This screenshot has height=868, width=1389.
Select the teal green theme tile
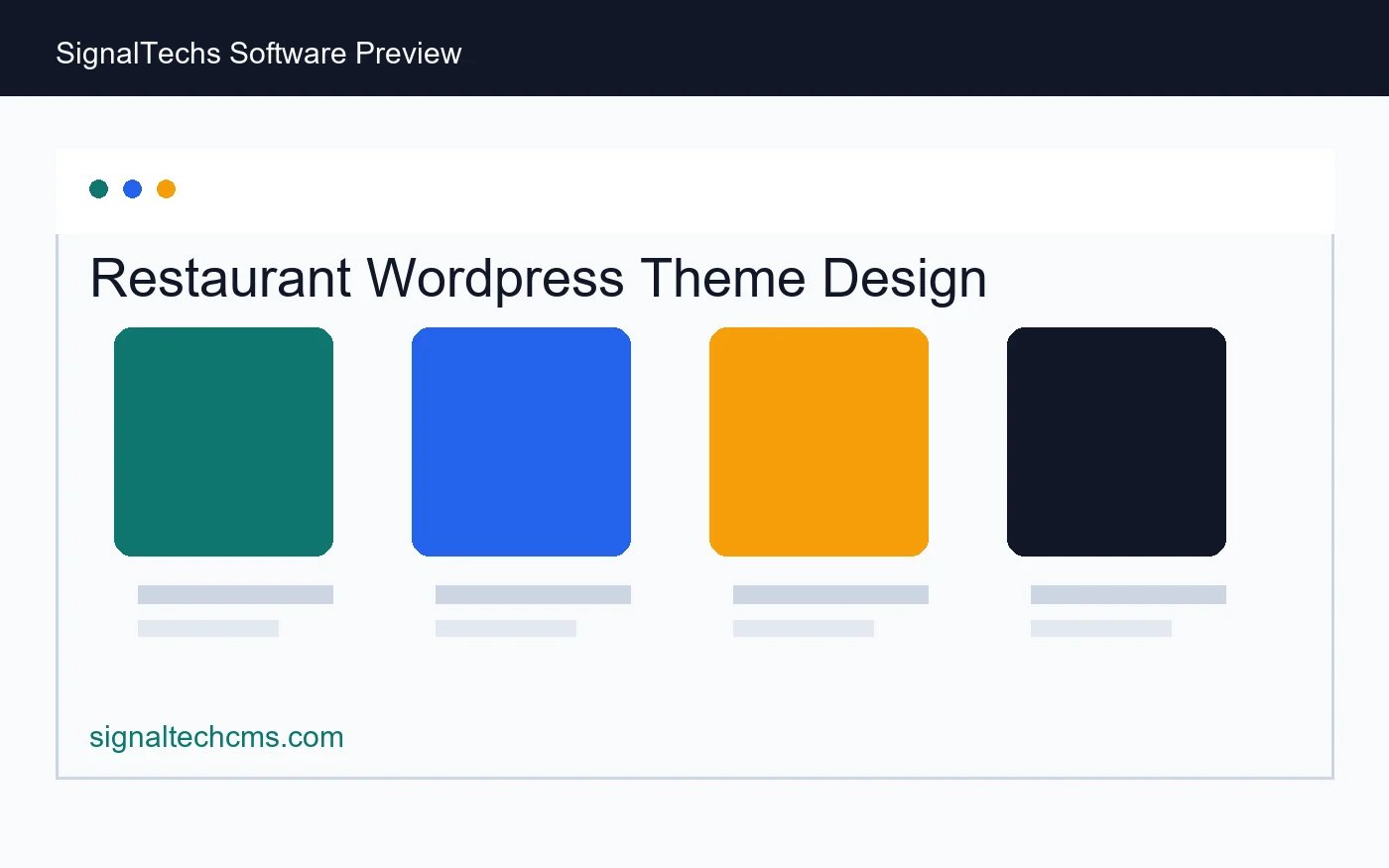223,441
